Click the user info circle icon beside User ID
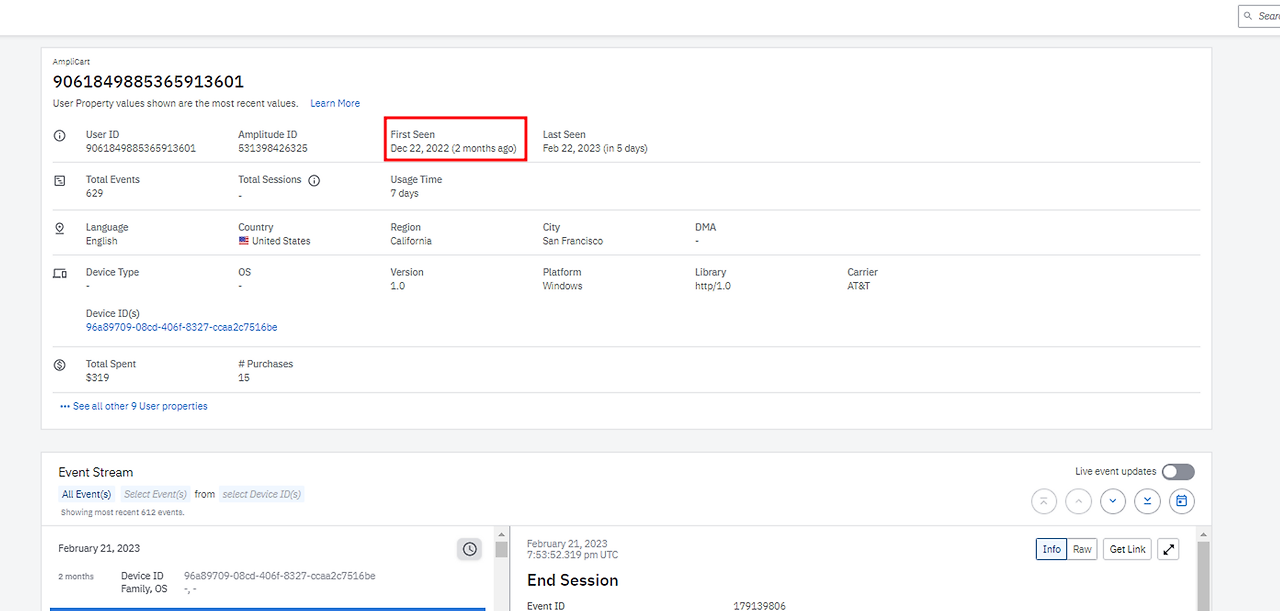The width and height of the screenshot is (1280, 611). (x=60, y=135)
